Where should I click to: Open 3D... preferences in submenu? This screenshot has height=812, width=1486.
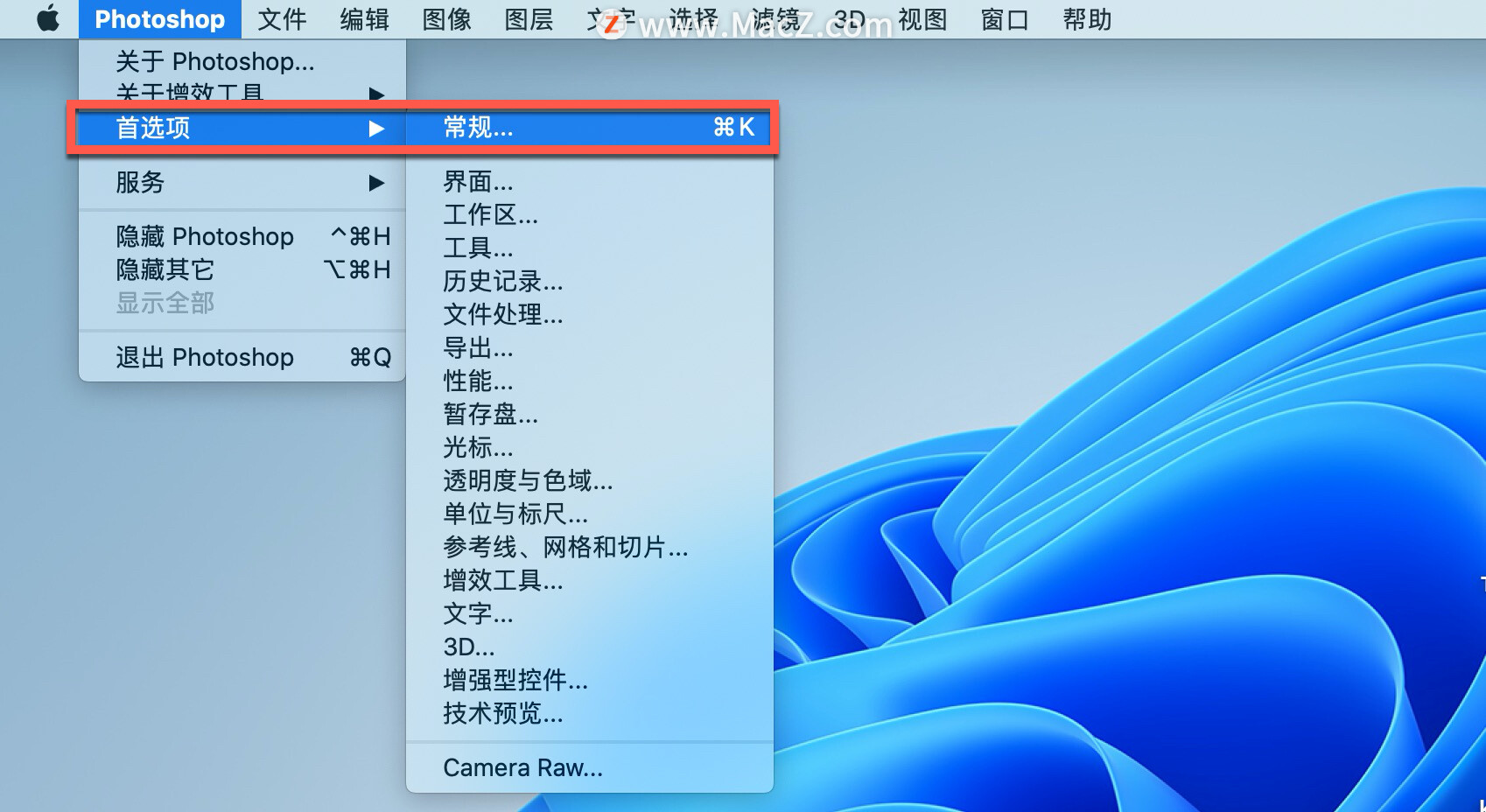pos(590,647)
